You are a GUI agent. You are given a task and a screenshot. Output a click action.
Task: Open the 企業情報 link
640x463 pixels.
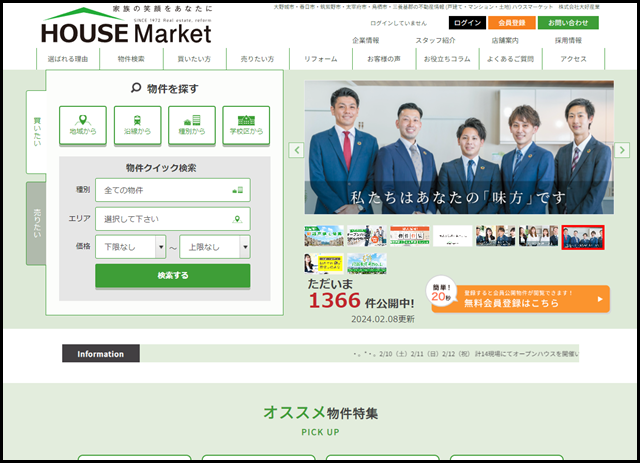coord(366,40)
